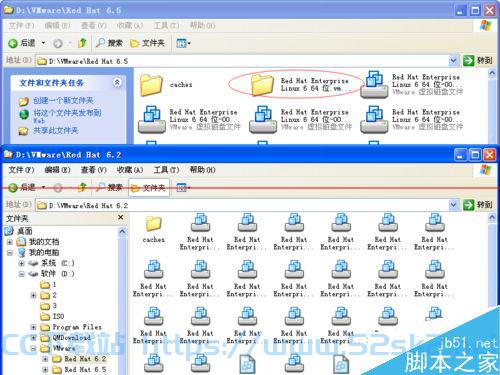The image size is (500, 375).
Task: Click 共享此文件夹 task link
Action: pyautogui.click(x=48, y=131)
